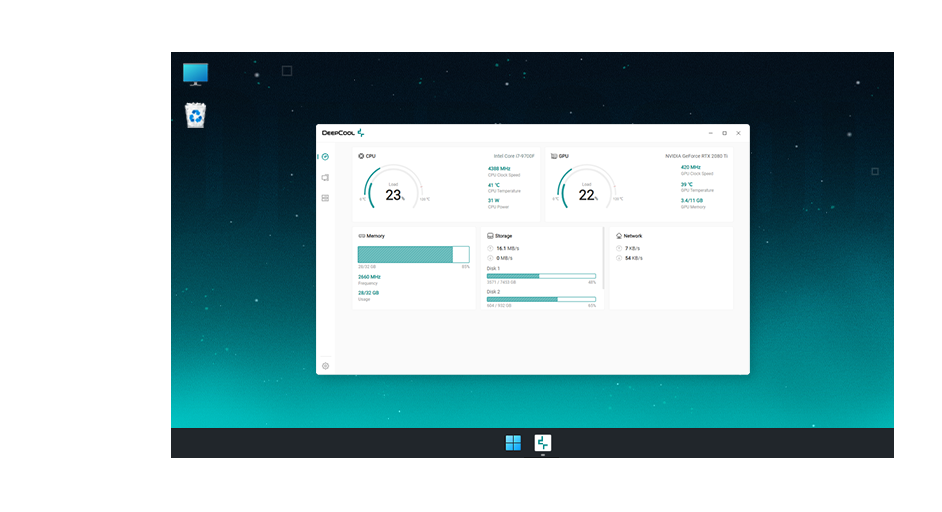
Task: Click the Storage panel scrollbar
Action: pos(603,257)
